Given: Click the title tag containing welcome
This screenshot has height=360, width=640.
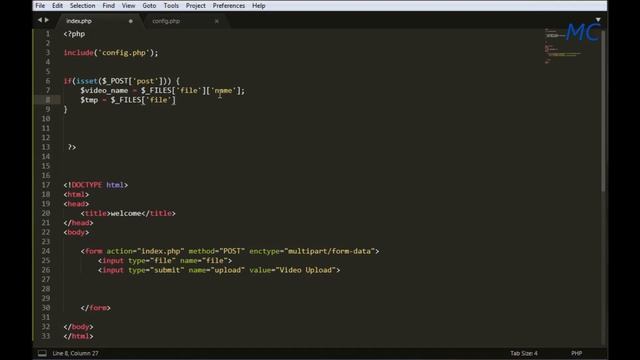Looking at the screenshot, I should (x=128, y=213).
